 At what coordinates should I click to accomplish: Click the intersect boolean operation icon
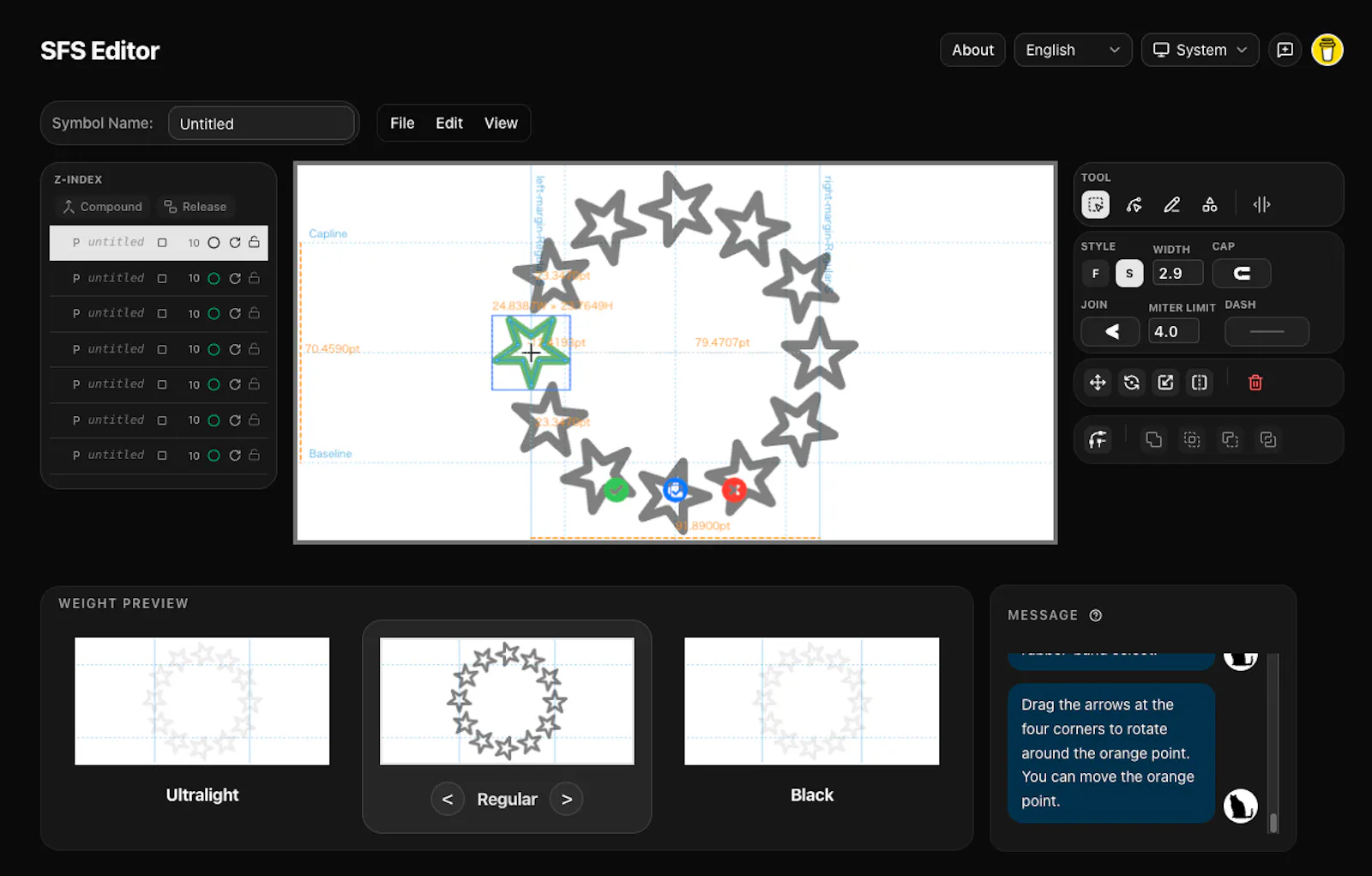1192,439
